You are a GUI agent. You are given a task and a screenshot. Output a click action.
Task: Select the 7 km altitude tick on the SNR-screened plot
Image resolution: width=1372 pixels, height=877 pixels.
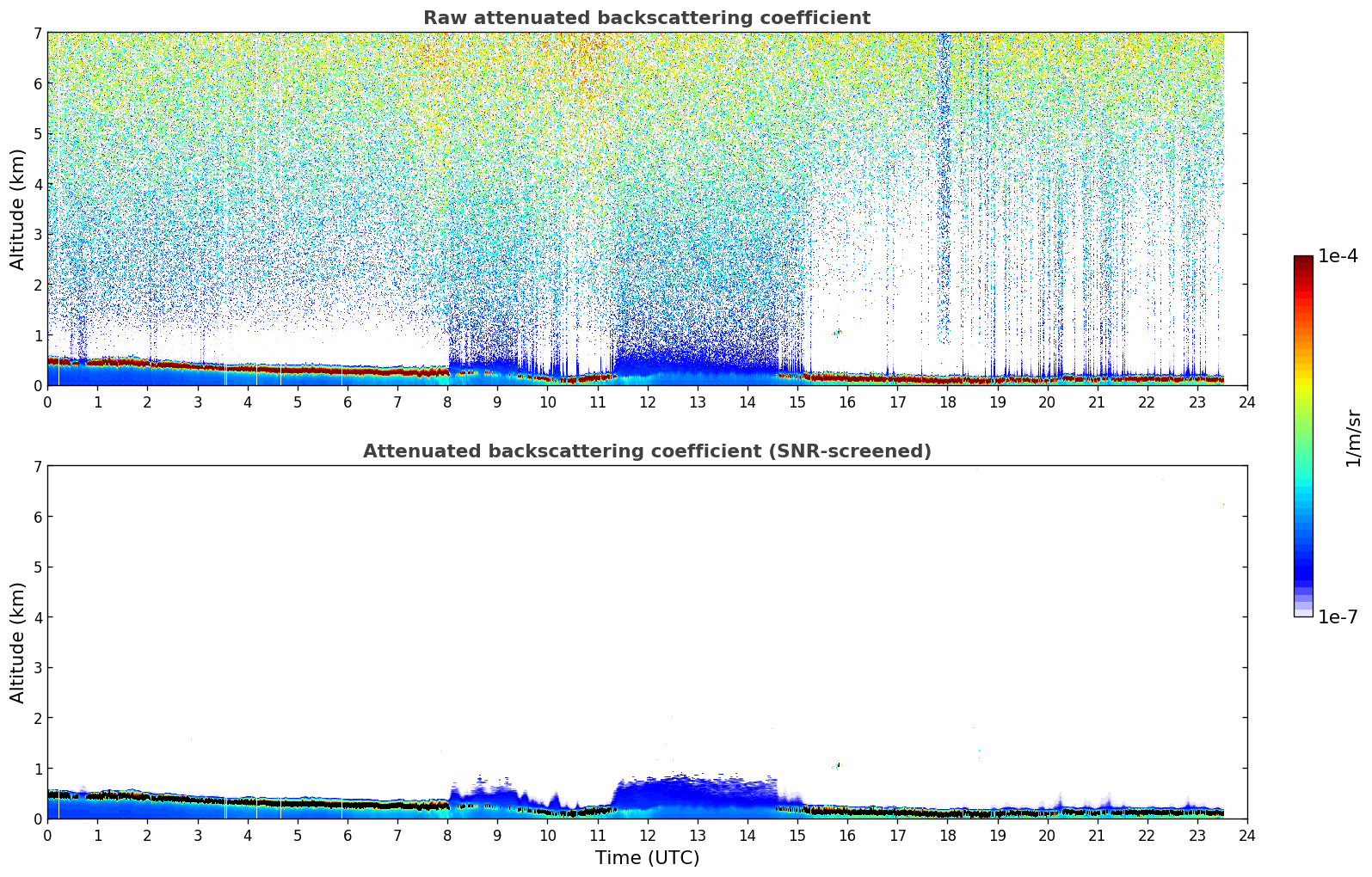(38, 466)
